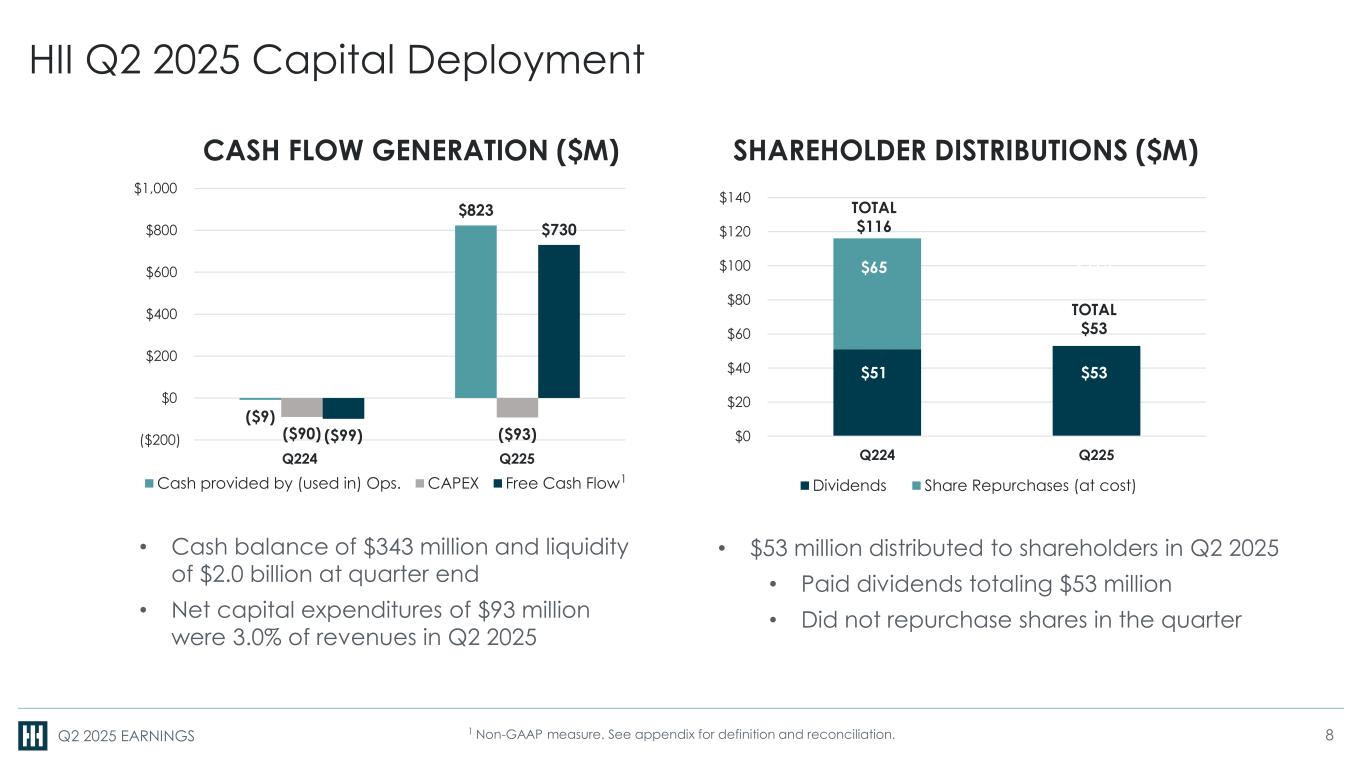Click the cash balance of $343 million bullet
The height and width of the screenshot is (768, 1365).
pyautogui.click(x=398, y=561)
